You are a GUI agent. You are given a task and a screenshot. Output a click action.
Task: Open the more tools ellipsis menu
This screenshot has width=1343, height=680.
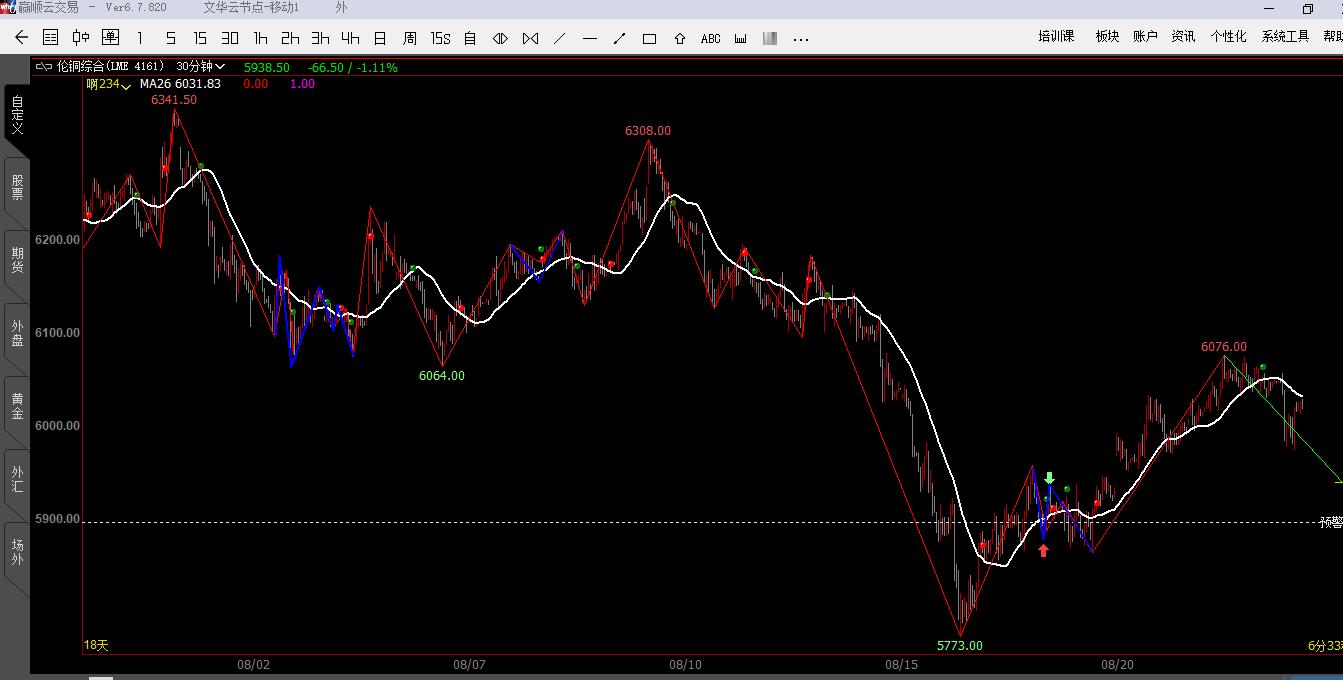click(x=800, y=39)
